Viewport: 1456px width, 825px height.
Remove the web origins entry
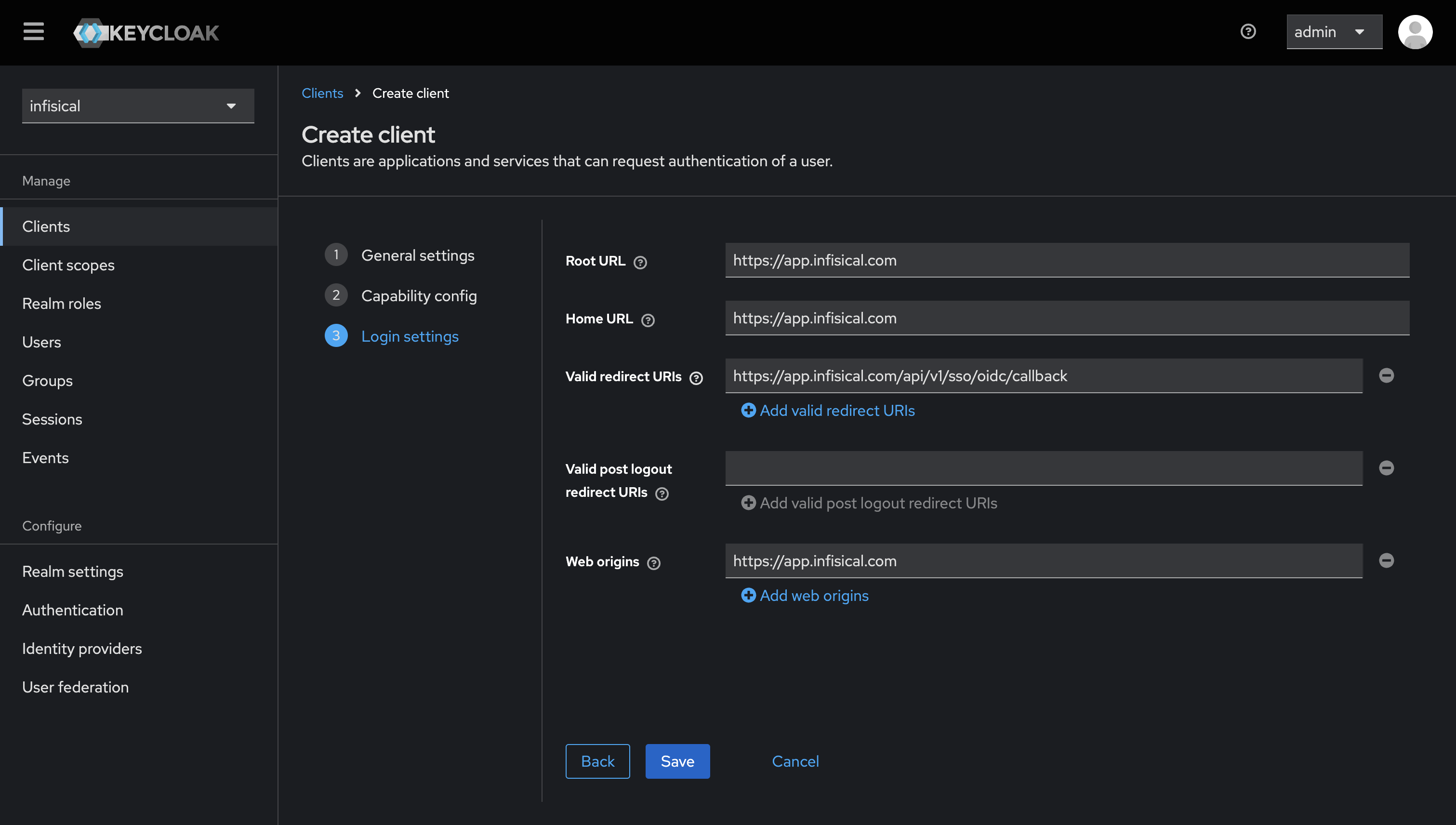(x=1386, y=560)
